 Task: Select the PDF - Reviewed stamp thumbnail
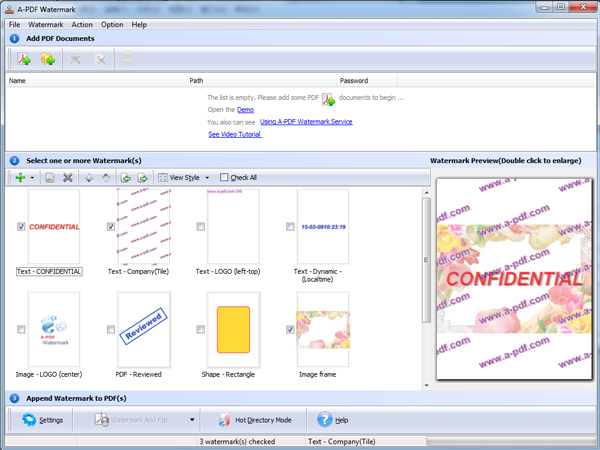click(x=144, y=329)
